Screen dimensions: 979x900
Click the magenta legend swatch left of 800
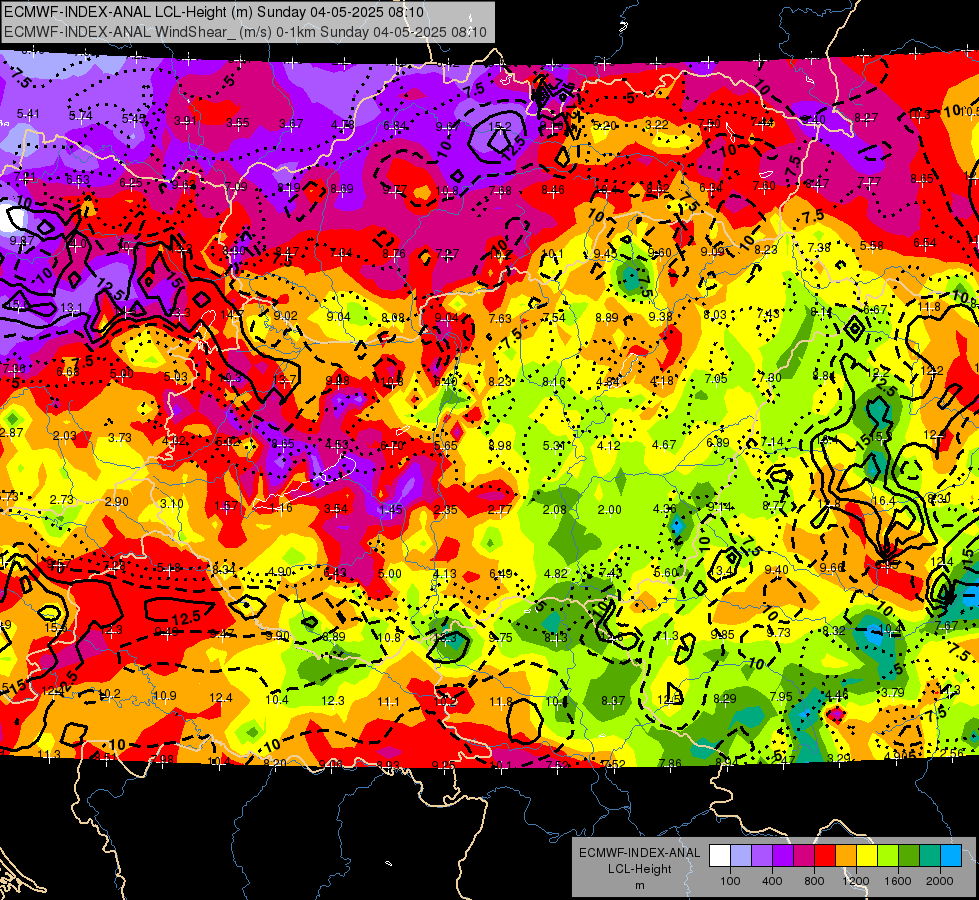[x=804, y=856]
